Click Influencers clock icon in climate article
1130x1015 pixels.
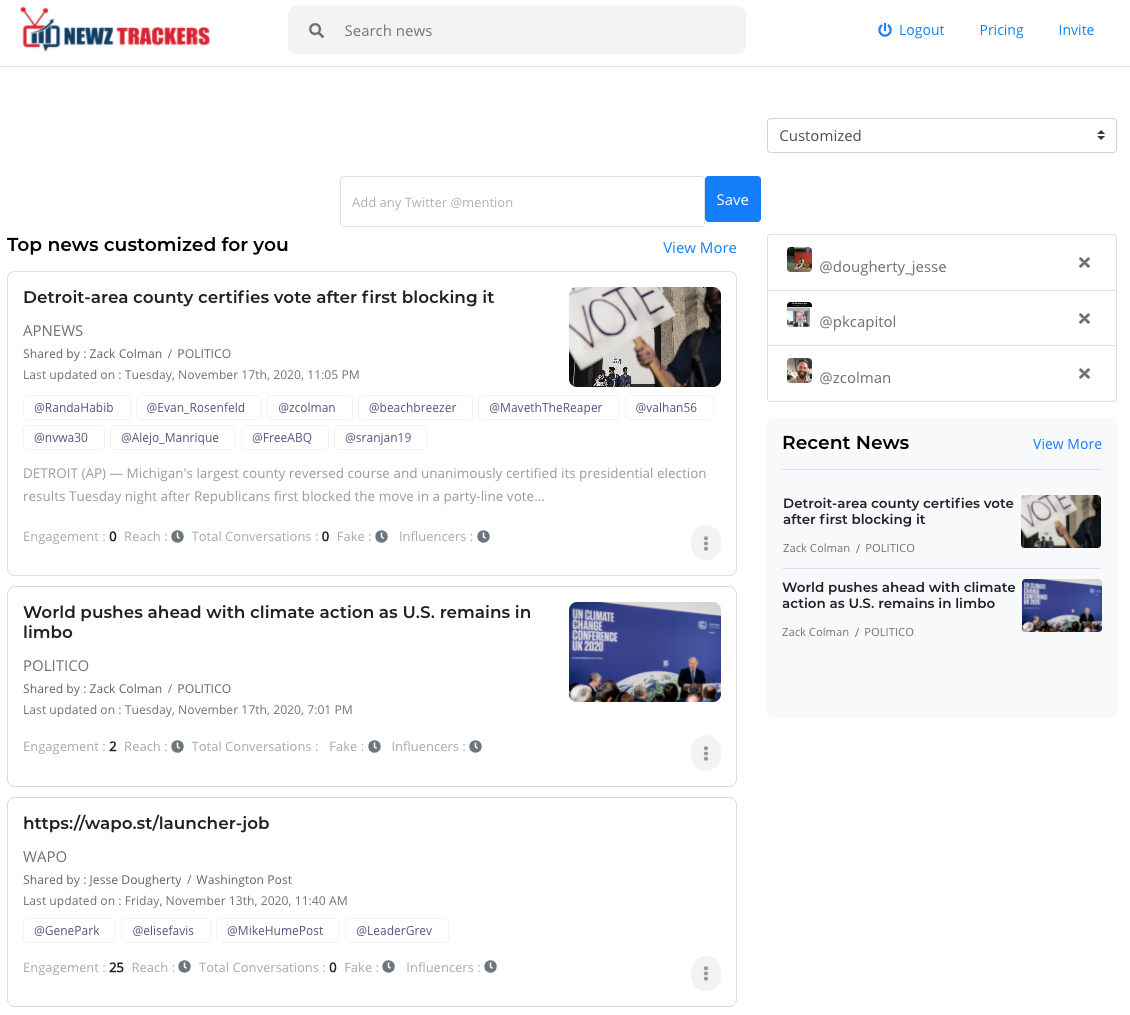click(476, 747)
